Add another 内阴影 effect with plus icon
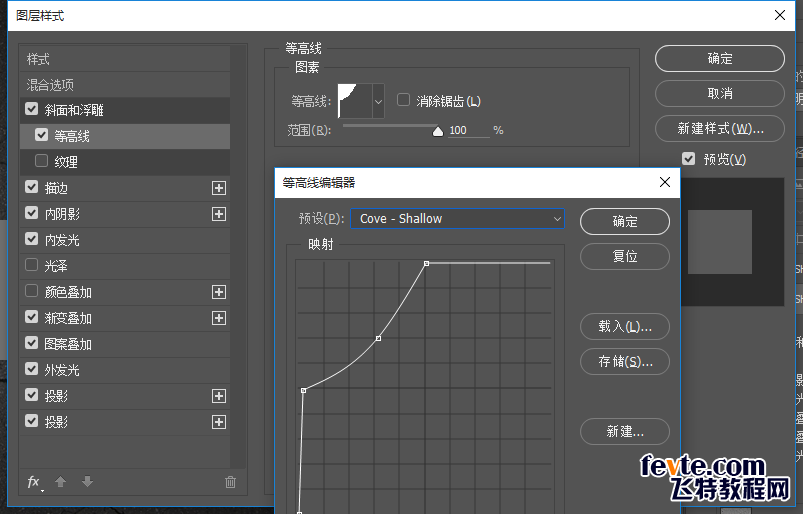Image resolution: width=803 pixels, height=514 pixels. (219, 214)
